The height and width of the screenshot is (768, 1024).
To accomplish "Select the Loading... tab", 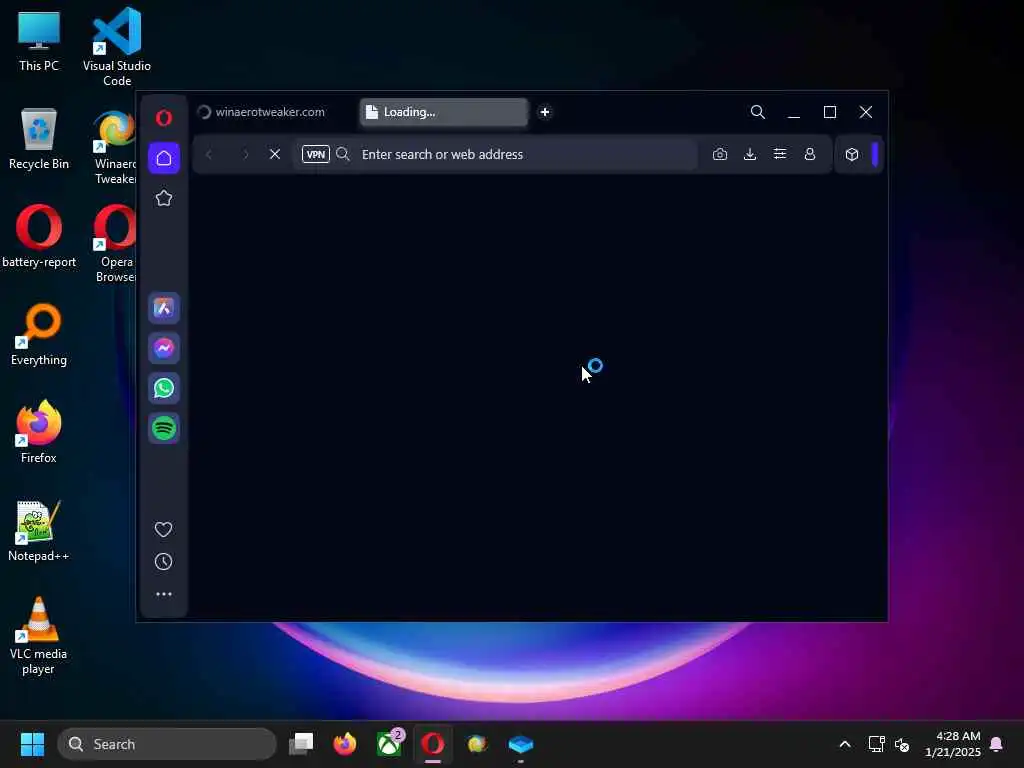I will click(443, 112).
